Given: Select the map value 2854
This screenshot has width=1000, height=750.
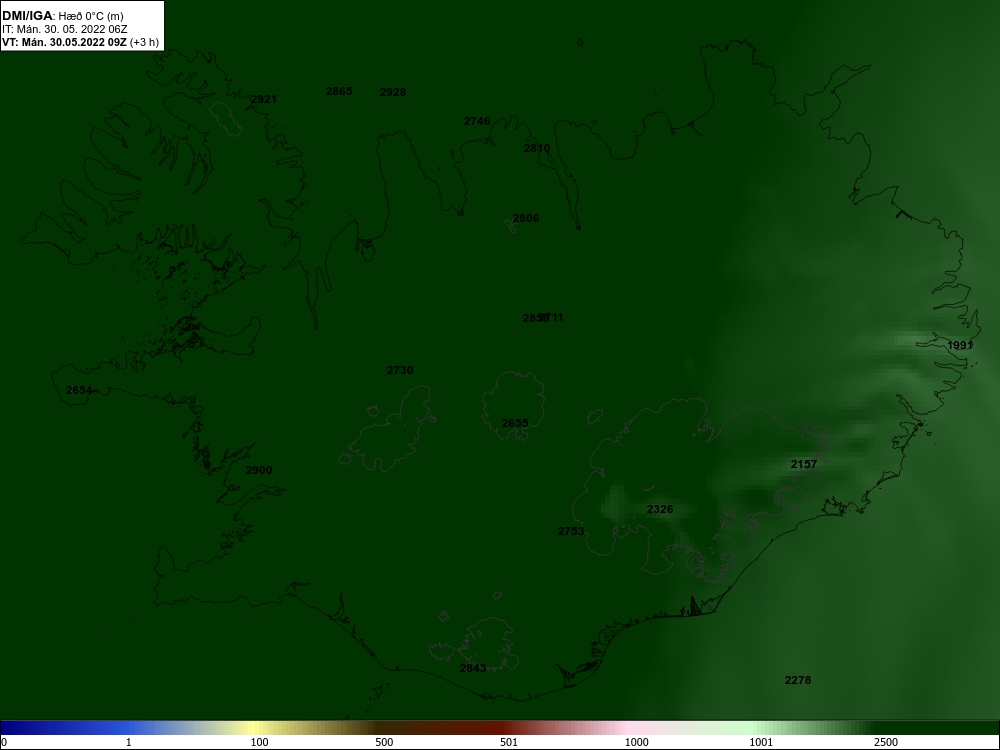Looking at the screenshot, I should click(x=79, y=390).
